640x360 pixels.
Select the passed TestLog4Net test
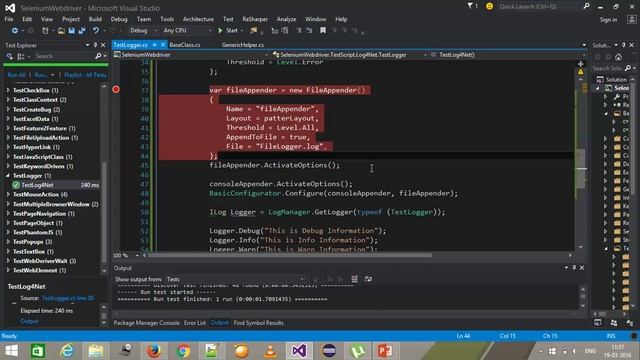click(x=56, y=185)
